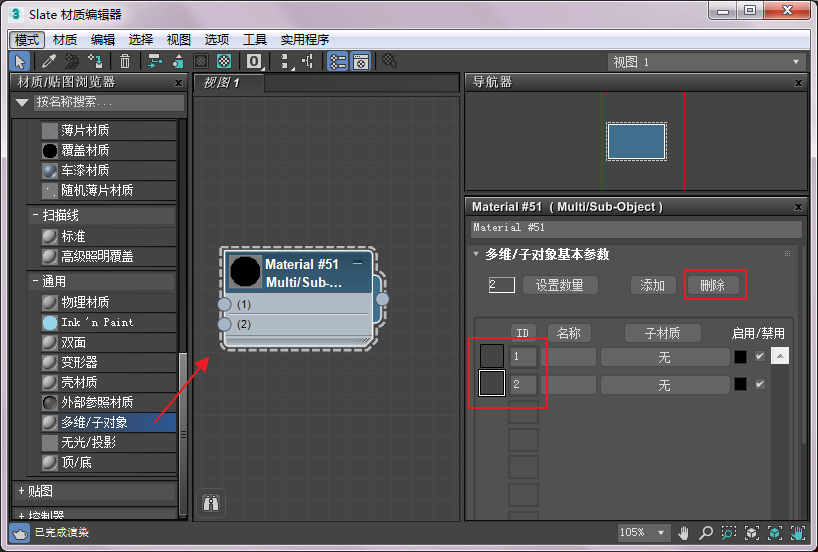Click the binoculars search icon in view
Viewport: 818px width, 552px height.
211,502
